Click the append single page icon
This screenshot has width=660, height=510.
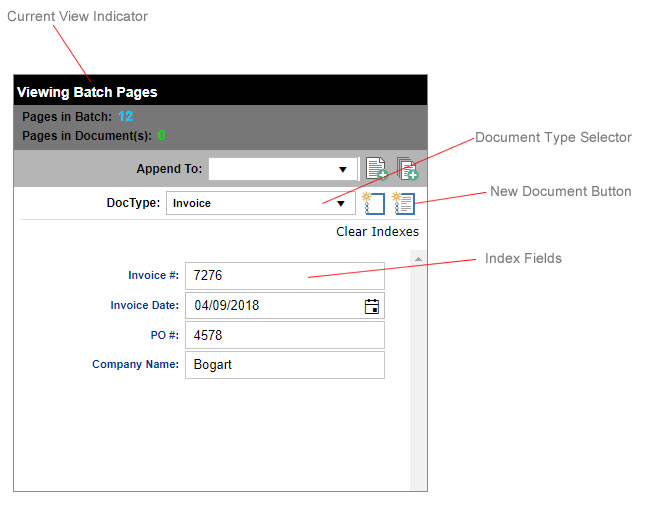pos(375,168)
